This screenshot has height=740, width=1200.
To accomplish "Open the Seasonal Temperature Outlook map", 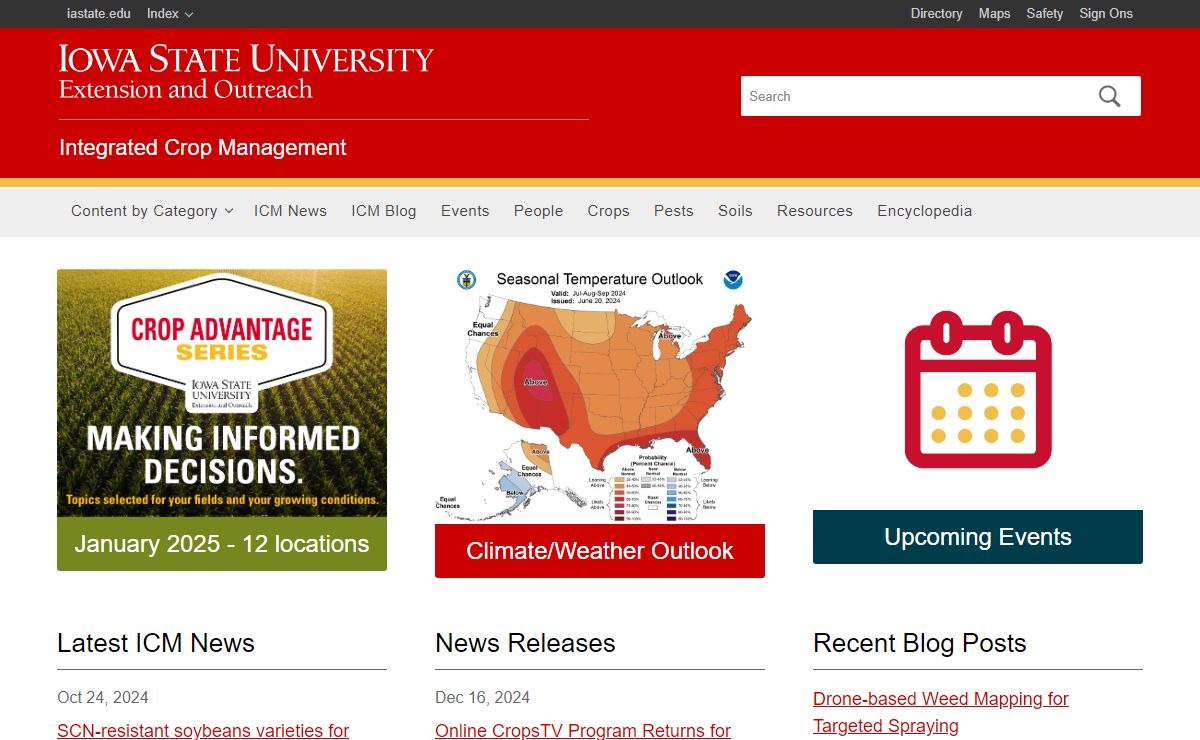I will (600, 395).
